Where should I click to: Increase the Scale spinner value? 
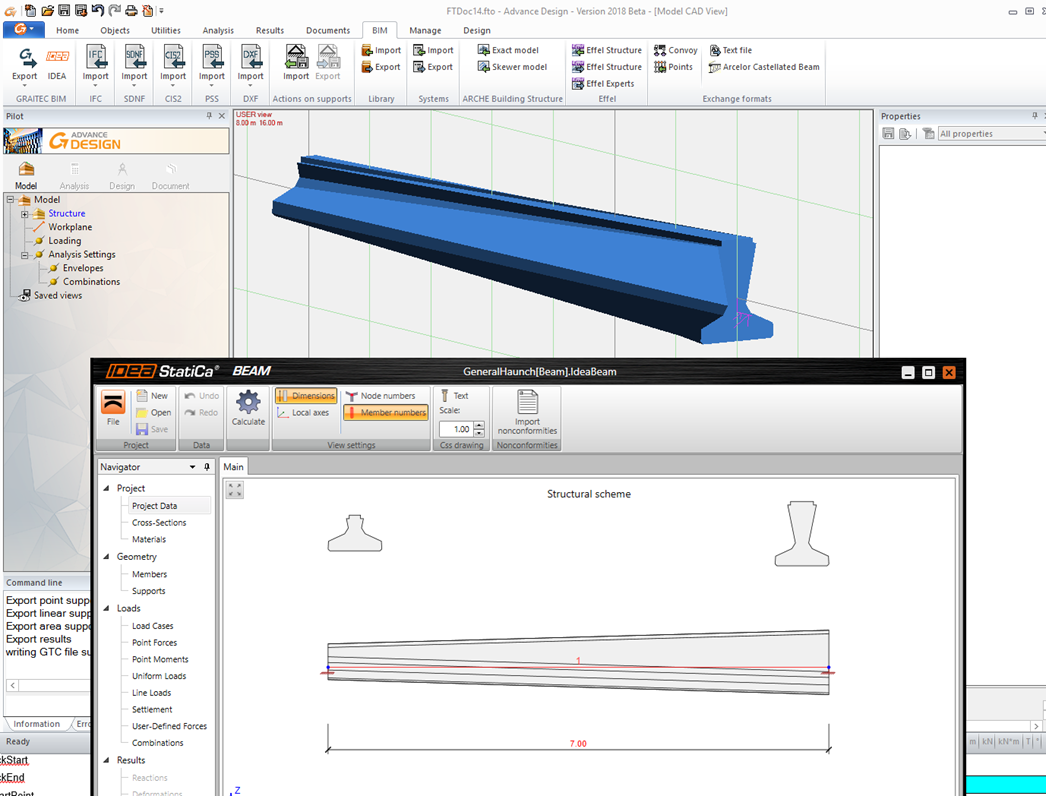point(479,425)
